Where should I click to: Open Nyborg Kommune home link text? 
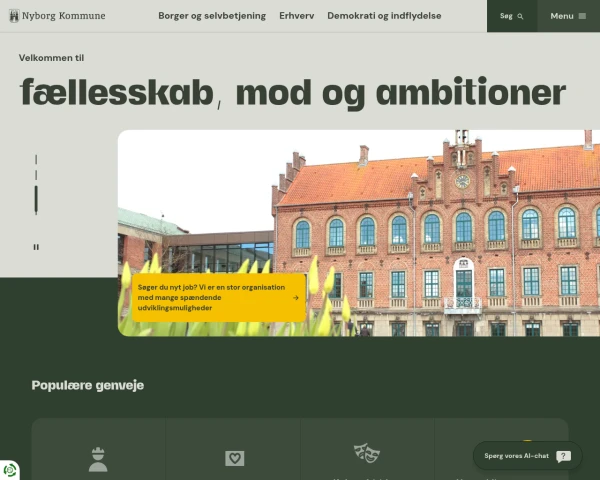click(64, 16)
